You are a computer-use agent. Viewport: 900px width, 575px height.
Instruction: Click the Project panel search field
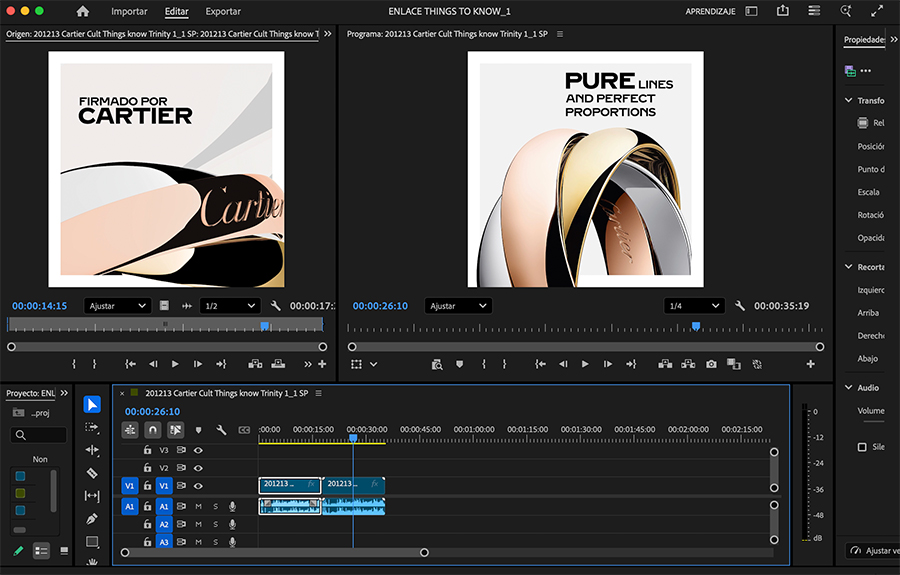click(x=39, y=435)
